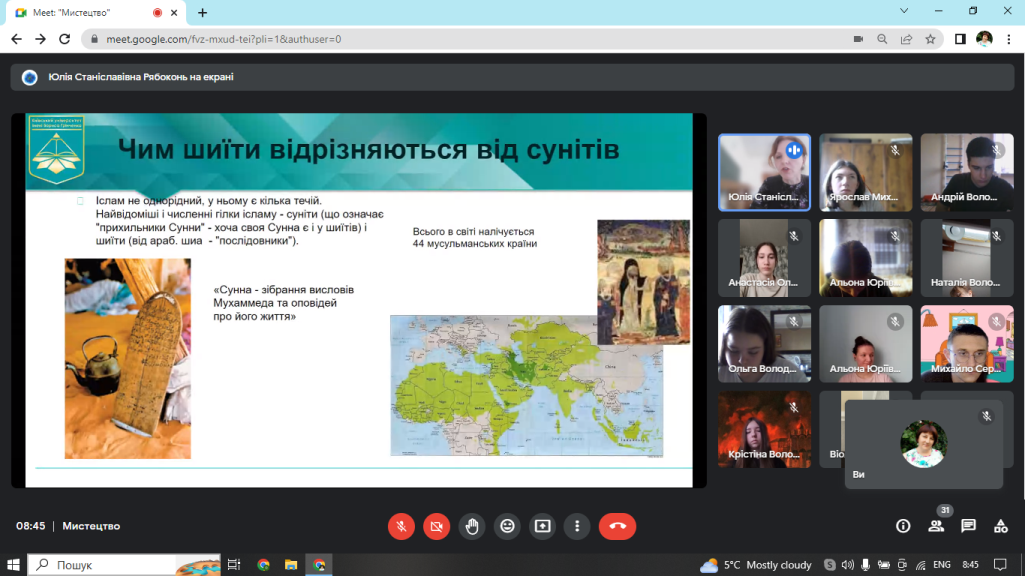Open the meeting details info icon

903,526
